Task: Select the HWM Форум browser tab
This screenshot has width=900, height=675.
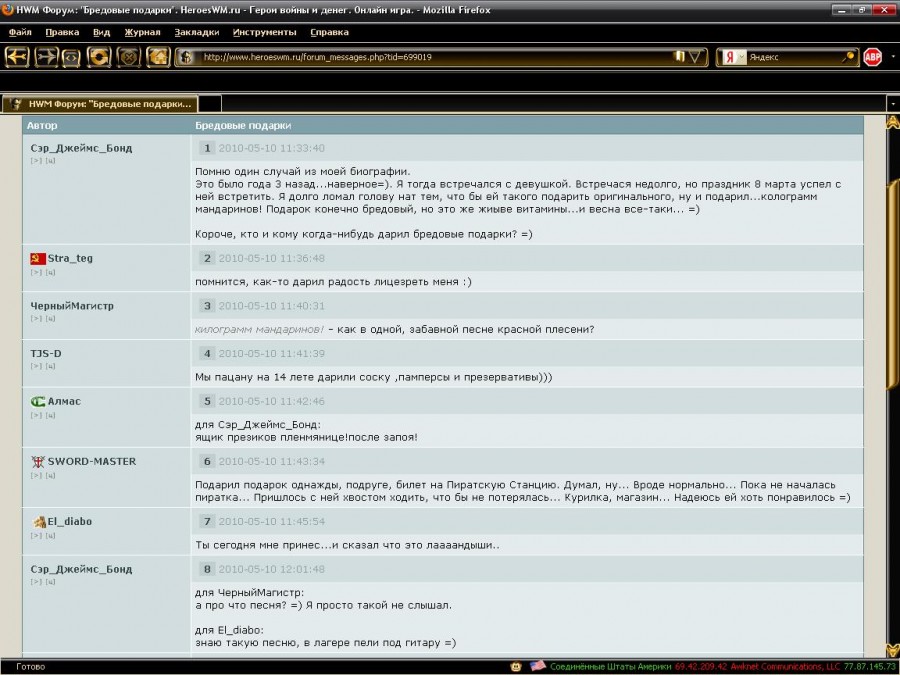Action: point(98,103)
